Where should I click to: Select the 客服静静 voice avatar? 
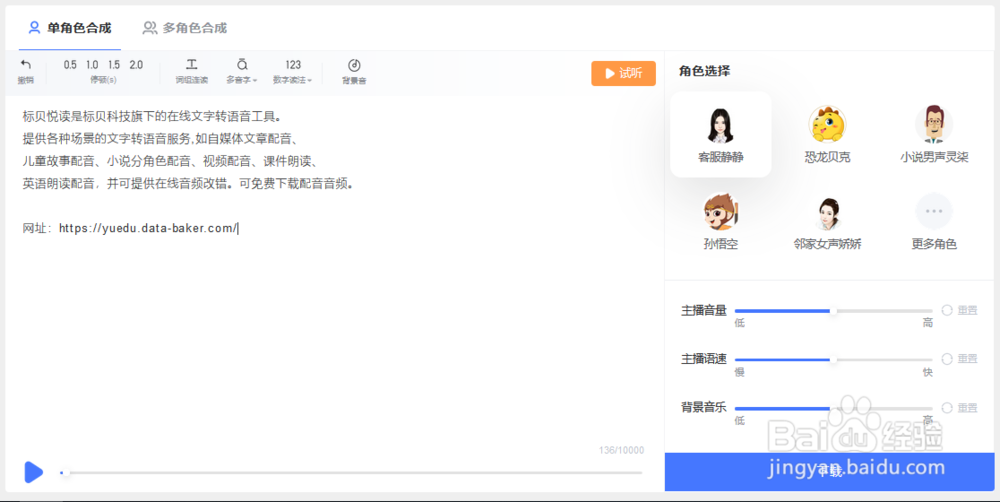coord(721,125)
